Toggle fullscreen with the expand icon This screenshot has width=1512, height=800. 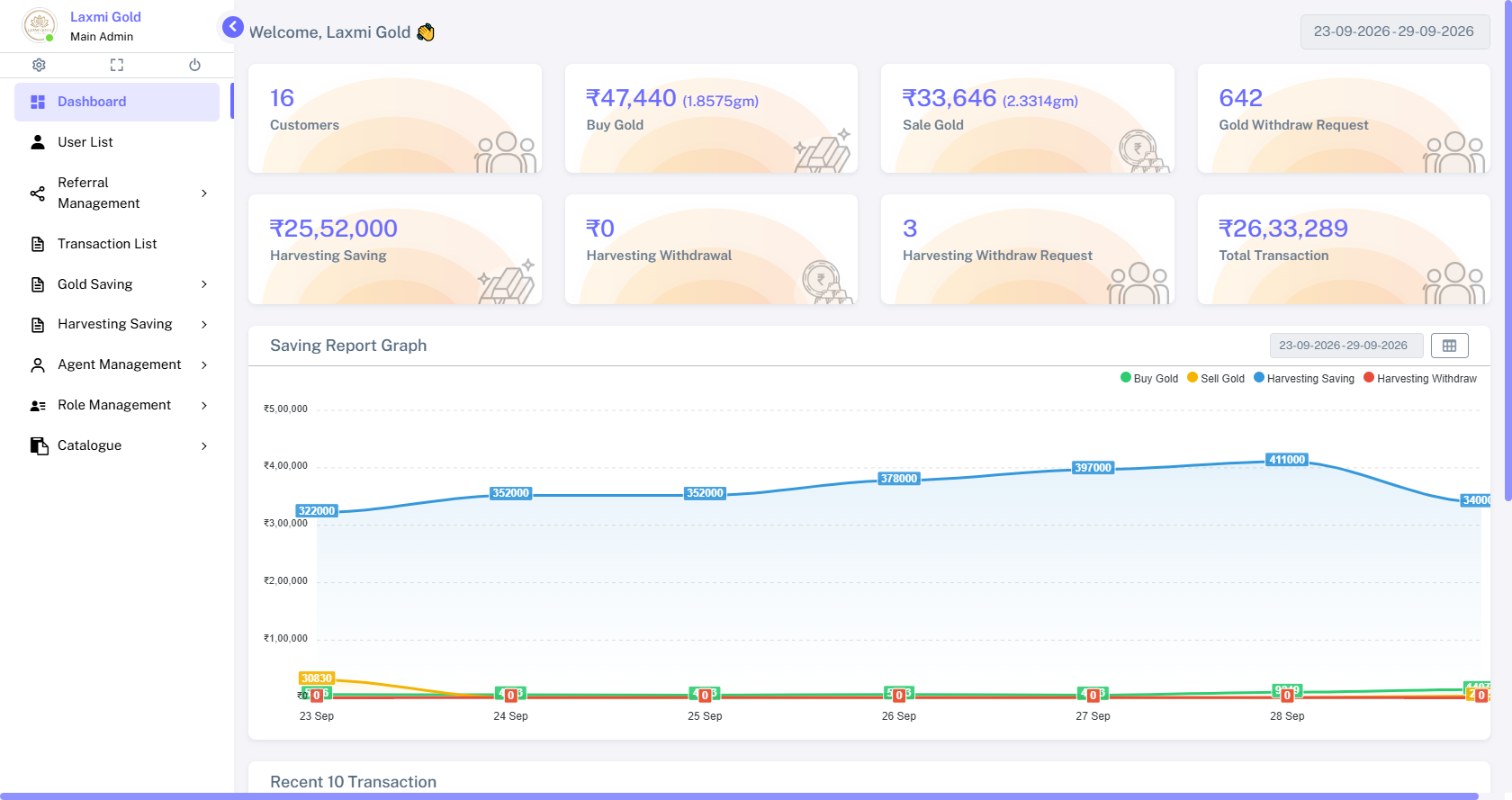[117, 65]
